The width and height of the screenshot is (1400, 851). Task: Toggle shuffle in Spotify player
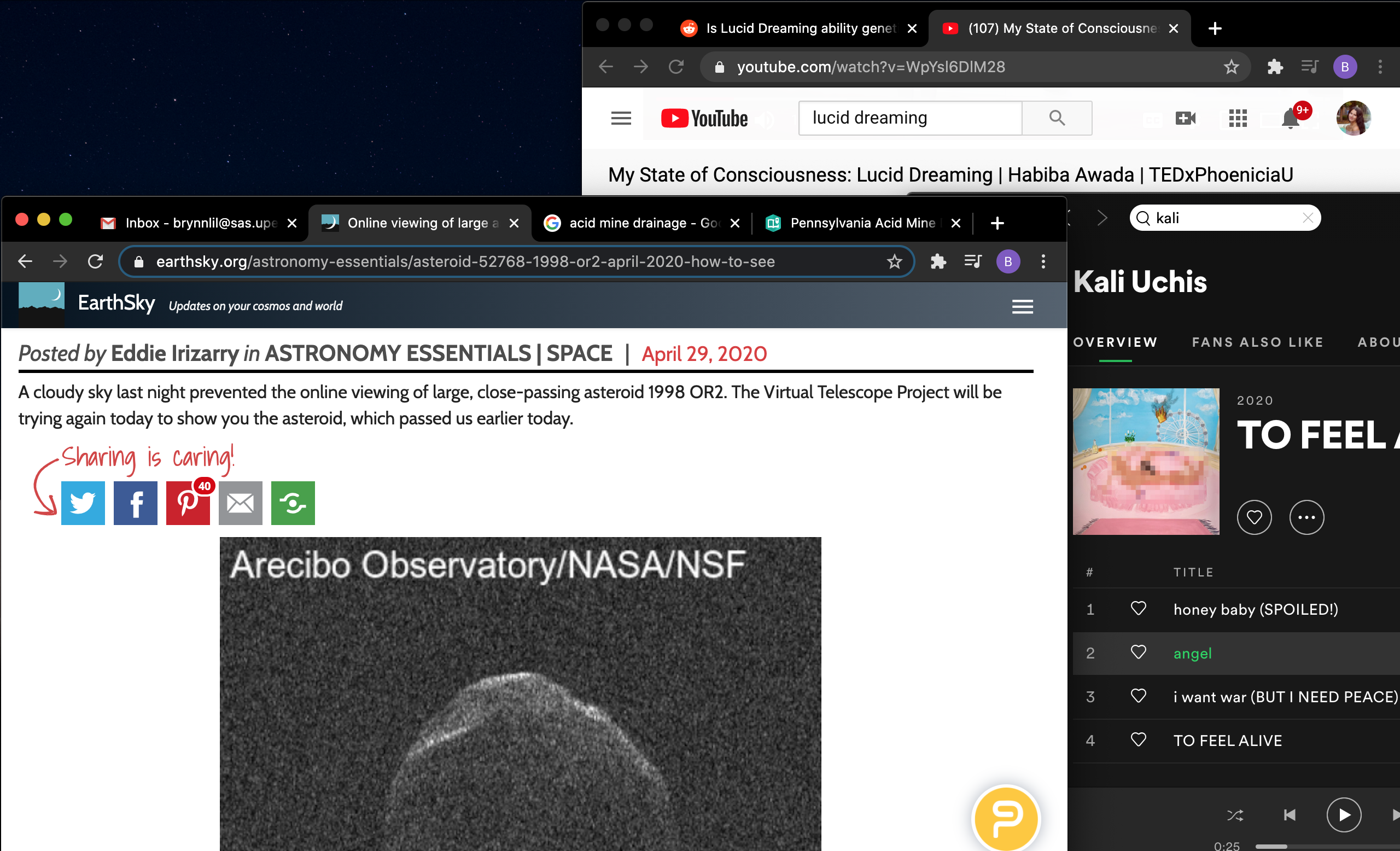coord(1235,816)
